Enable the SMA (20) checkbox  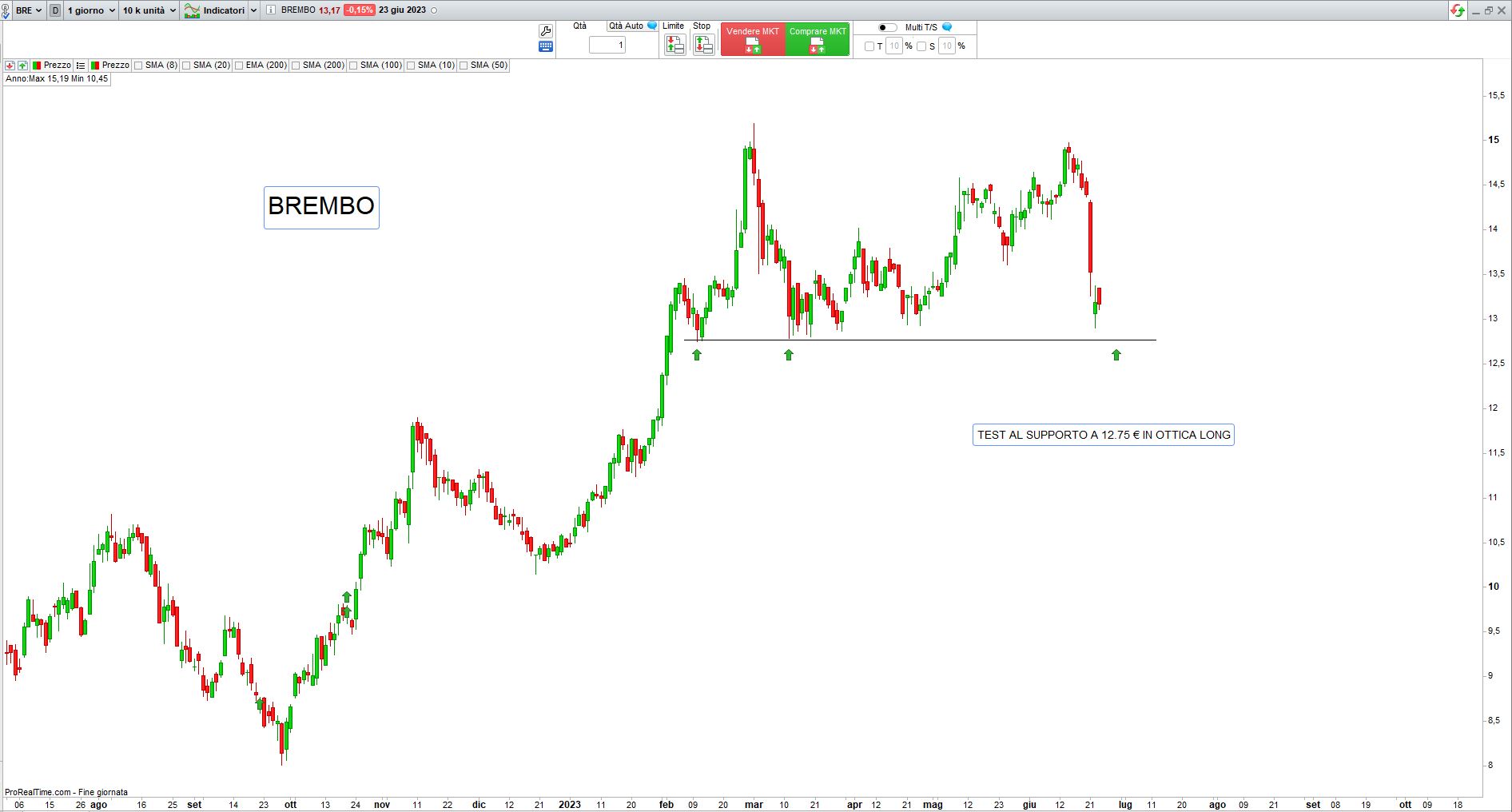click(186, 66)
